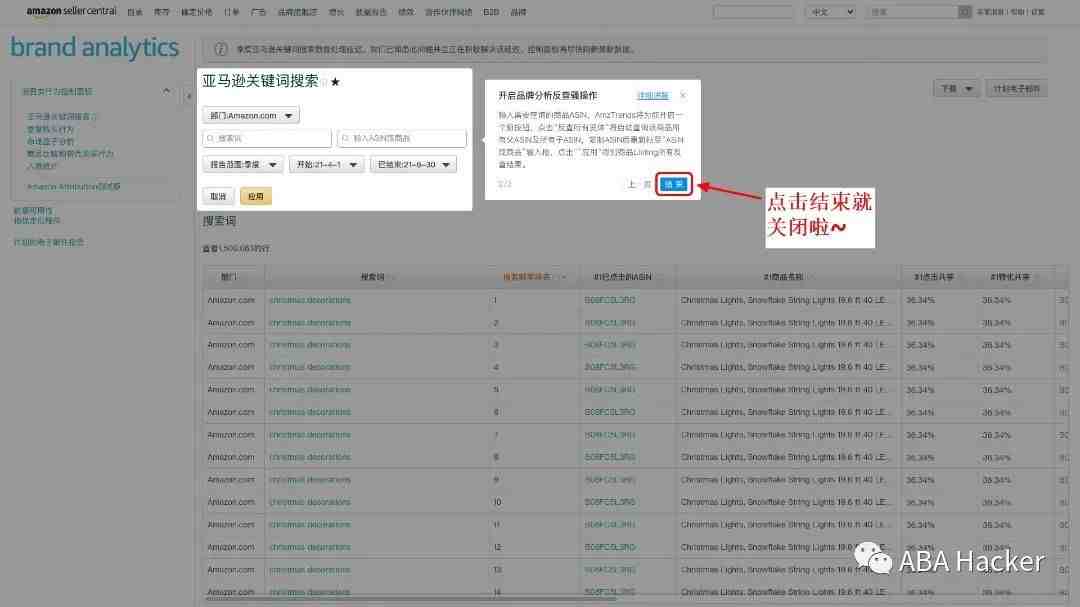The height and width of the screenshot is (607, 1080).
Task: Click the ASIN product input field
Action: point(402,138)
